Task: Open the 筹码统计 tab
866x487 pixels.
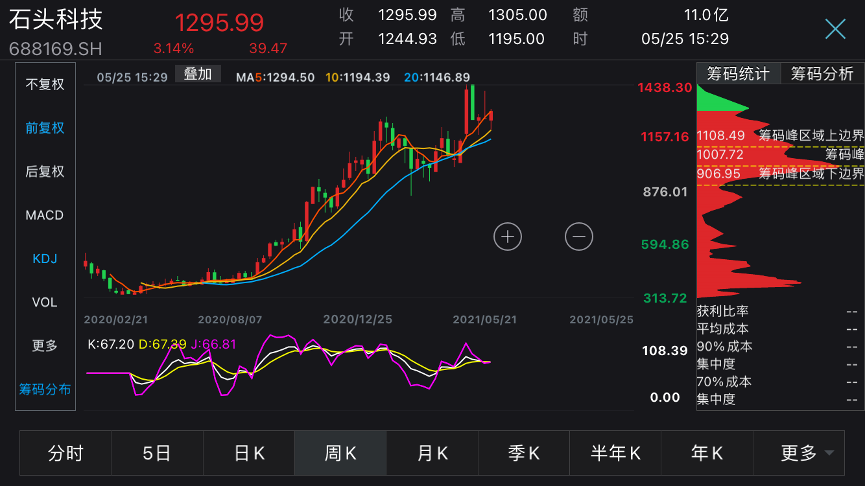Action: (738, 74)
